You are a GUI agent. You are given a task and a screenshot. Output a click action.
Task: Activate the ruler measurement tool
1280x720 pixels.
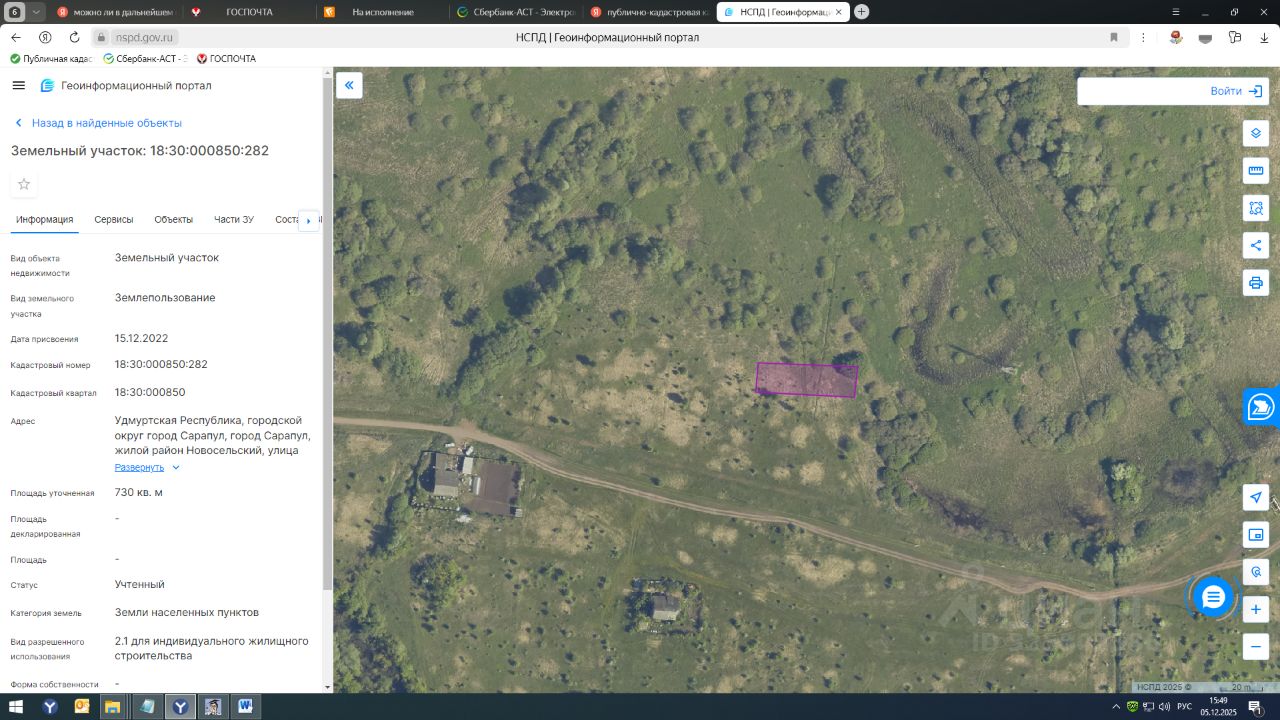[x=1256, y=170]
